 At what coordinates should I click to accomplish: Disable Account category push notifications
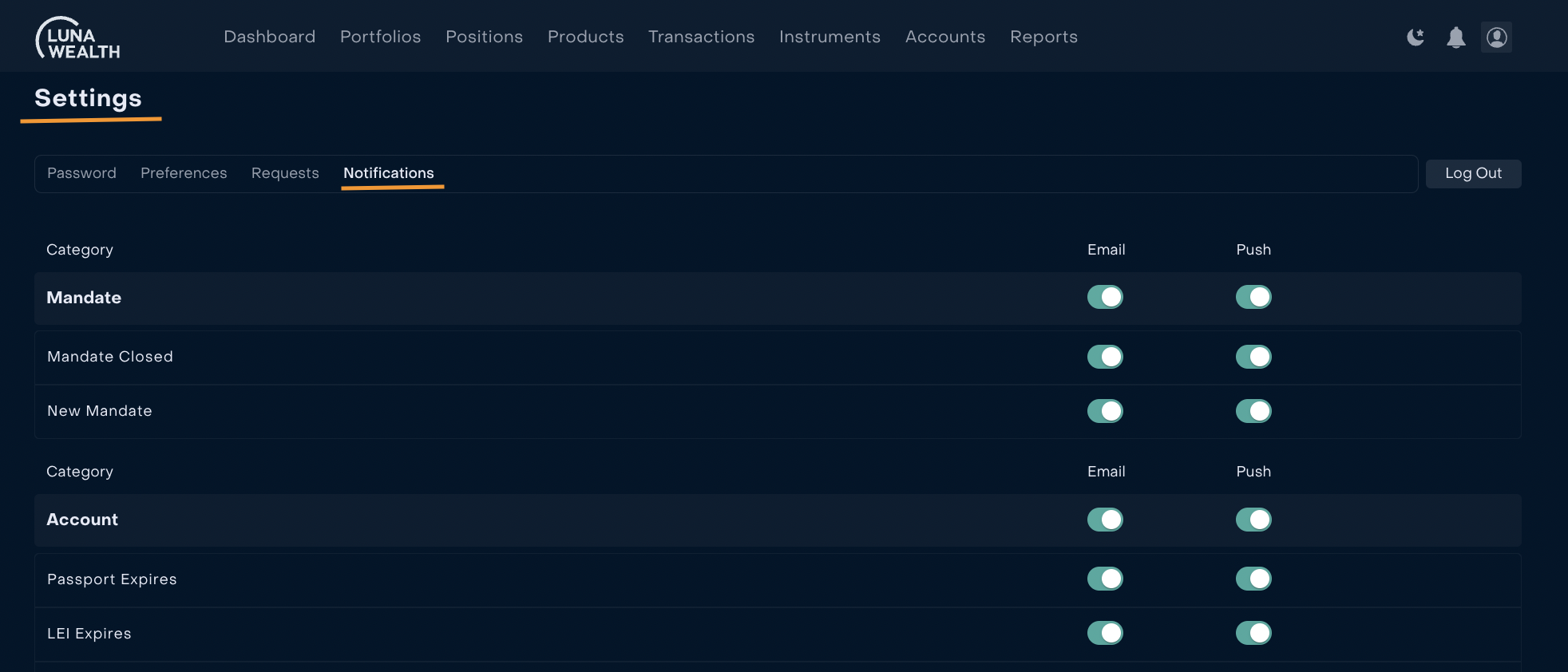click(1253, 520)
